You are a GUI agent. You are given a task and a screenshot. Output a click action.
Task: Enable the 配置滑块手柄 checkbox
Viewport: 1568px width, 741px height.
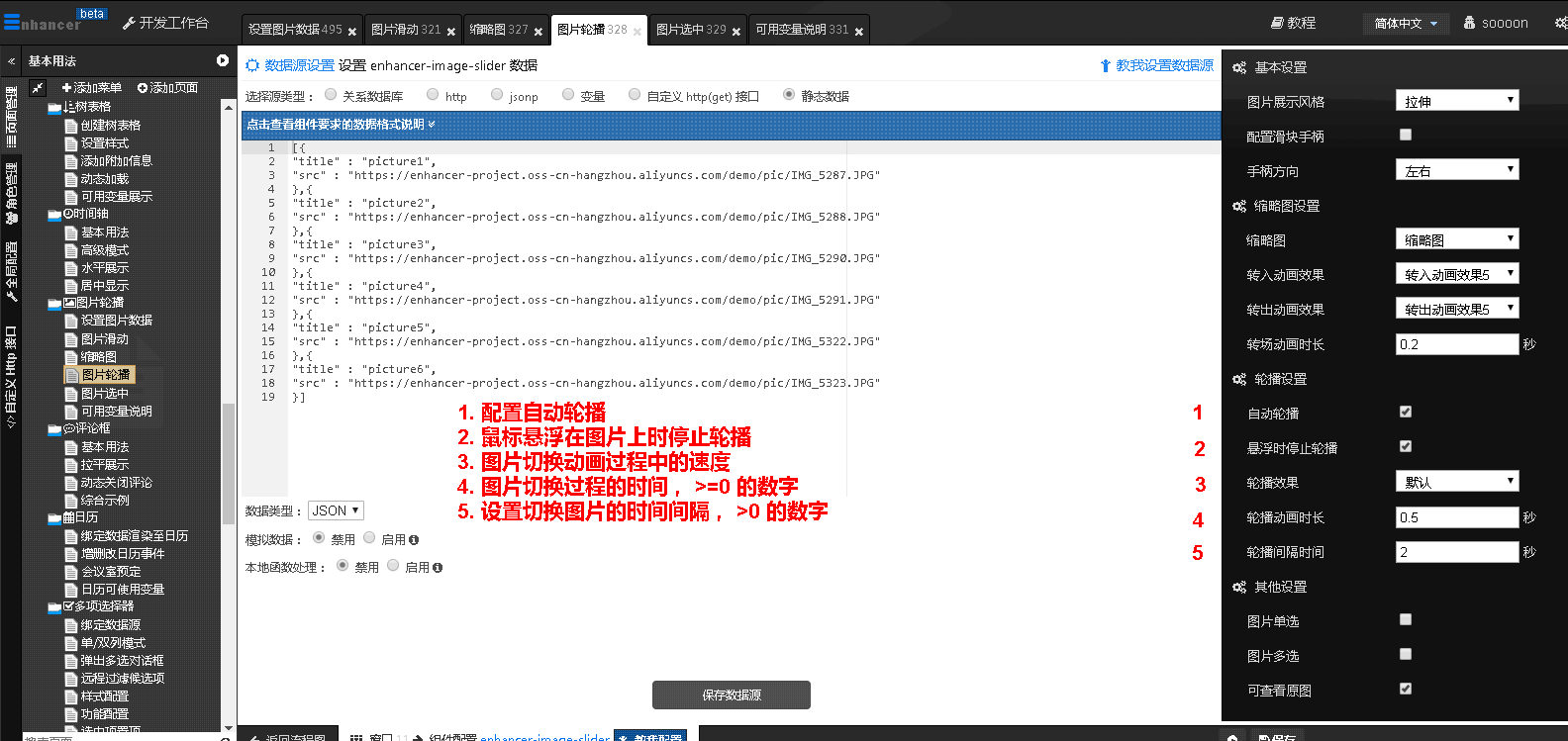1406,135
